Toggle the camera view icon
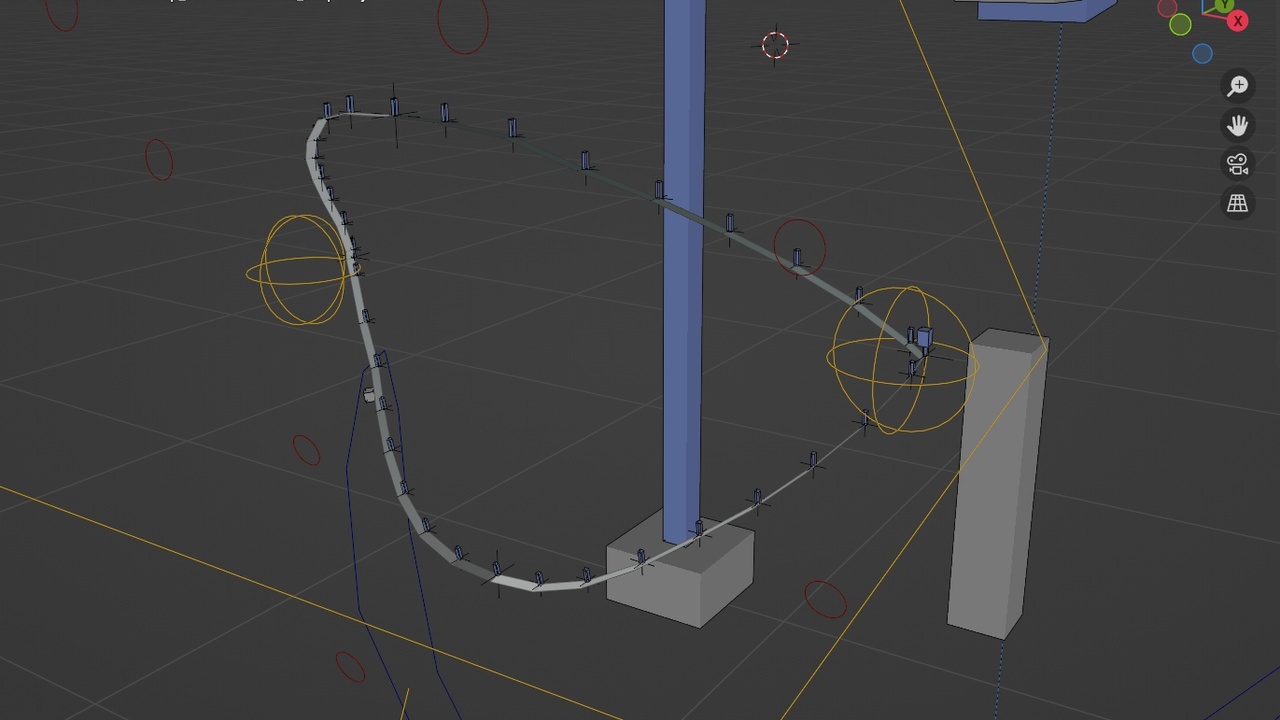The image size is (1280, 720). click(x=1238, y=164)
